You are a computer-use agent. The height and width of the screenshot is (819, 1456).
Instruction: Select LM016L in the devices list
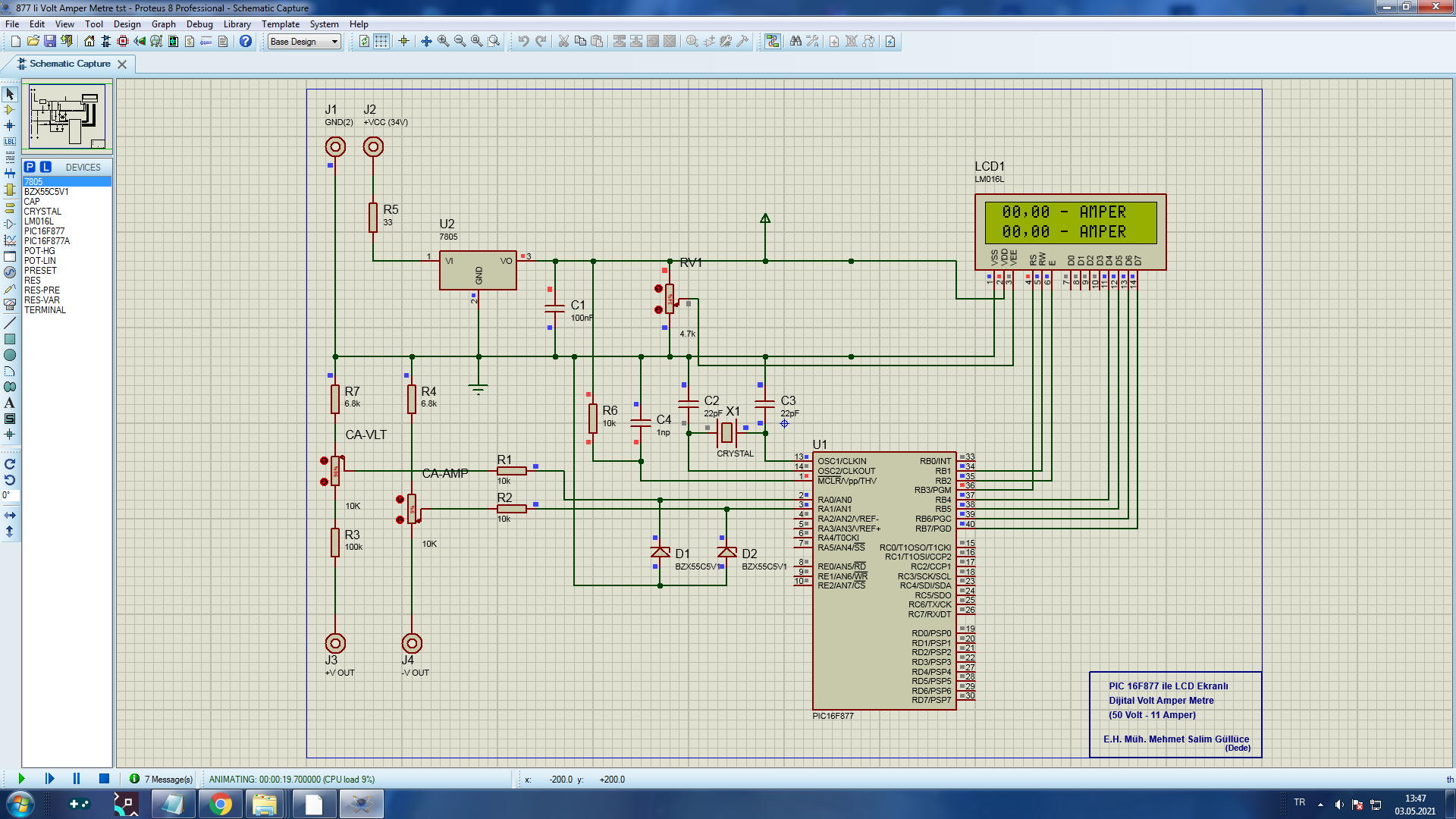pyautogui.click(x=67, y=221)
